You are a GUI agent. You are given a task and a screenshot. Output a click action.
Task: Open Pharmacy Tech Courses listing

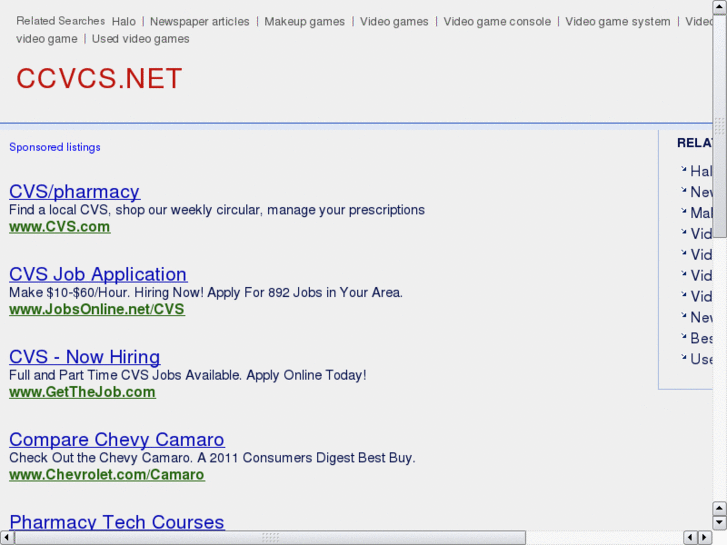click(x=117, y=521)
